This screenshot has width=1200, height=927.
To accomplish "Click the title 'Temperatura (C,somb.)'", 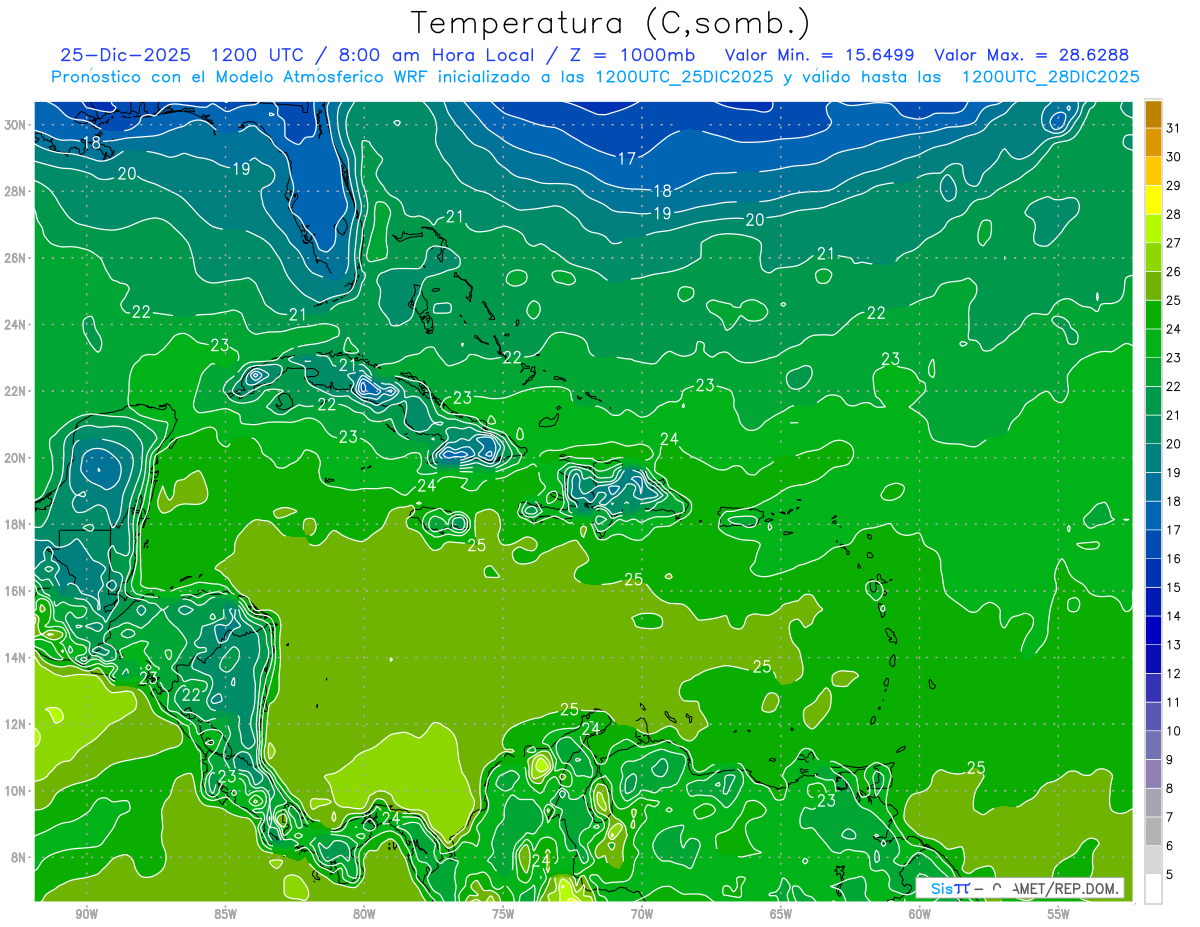I will 610,22.
